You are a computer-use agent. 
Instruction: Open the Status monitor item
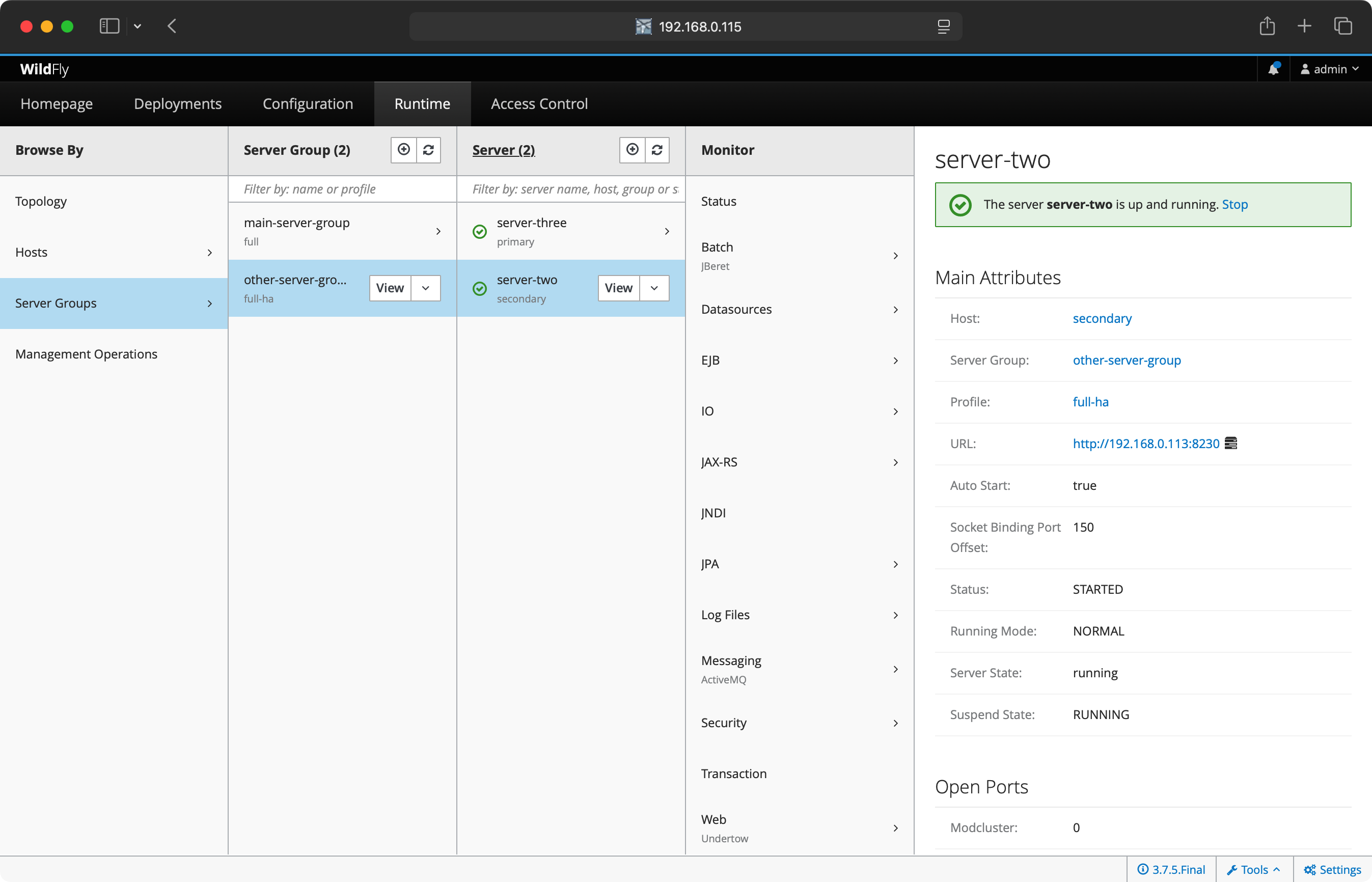tap(800, 202)
